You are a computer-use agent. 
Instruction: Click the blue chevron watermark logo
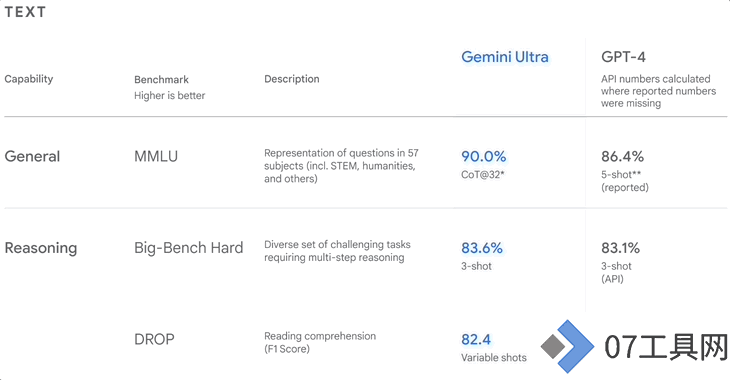(575, 346)
